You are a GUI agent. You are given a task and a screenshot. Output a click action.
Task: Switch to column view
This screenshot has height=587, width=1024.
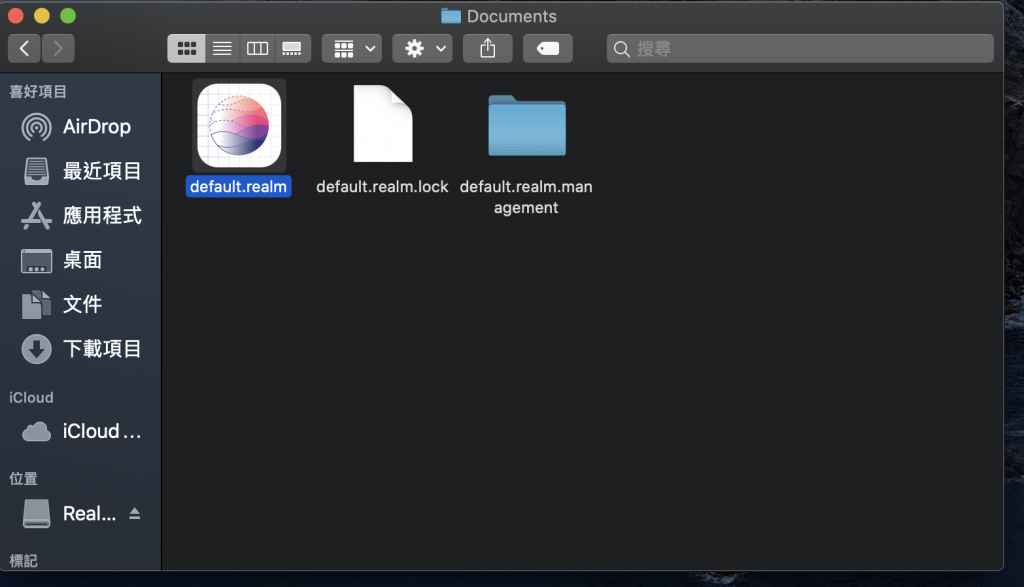point(257,48)
